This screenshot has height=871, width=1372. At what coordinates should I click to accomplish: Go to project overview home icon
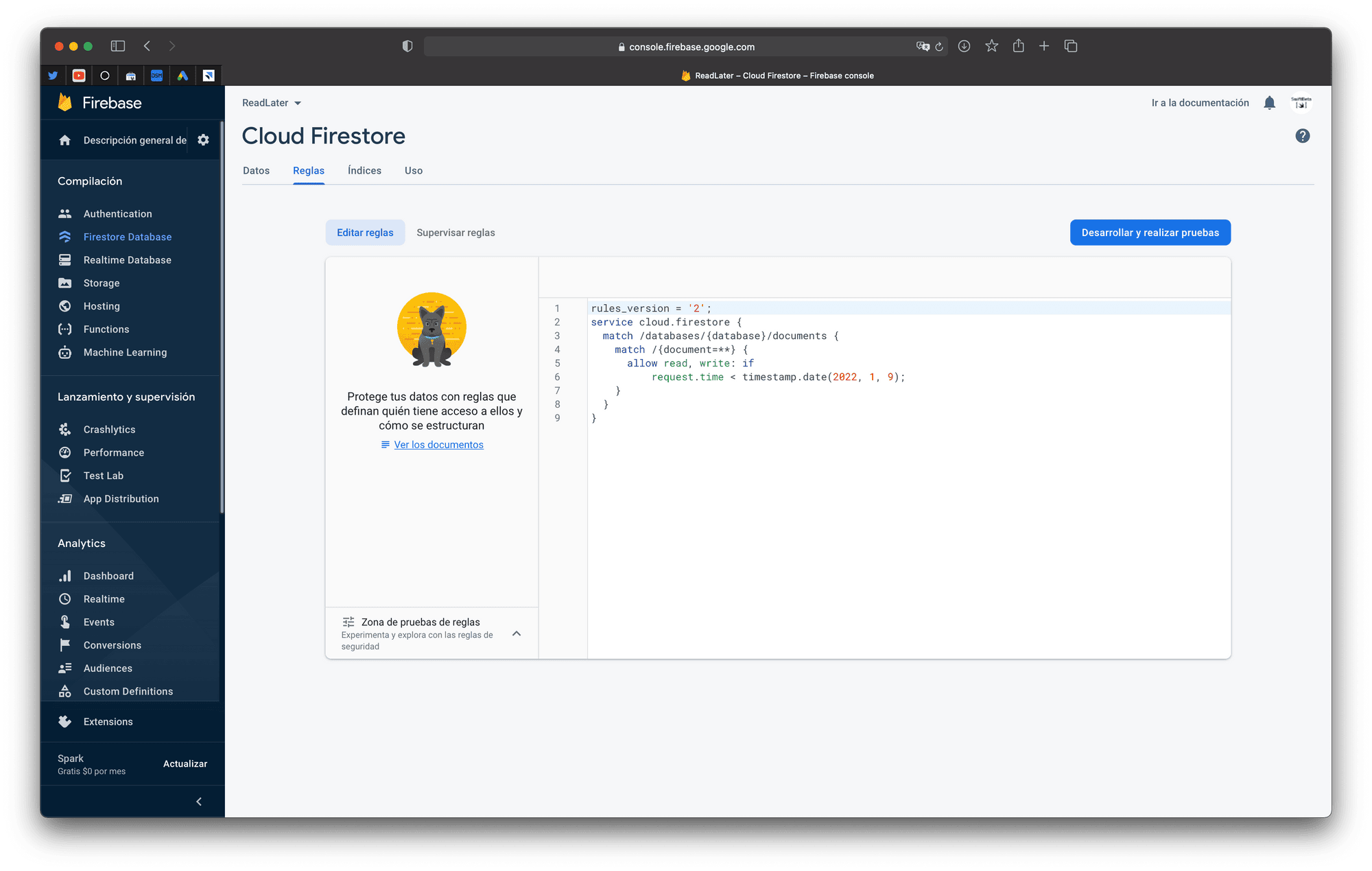coord(65,140)
